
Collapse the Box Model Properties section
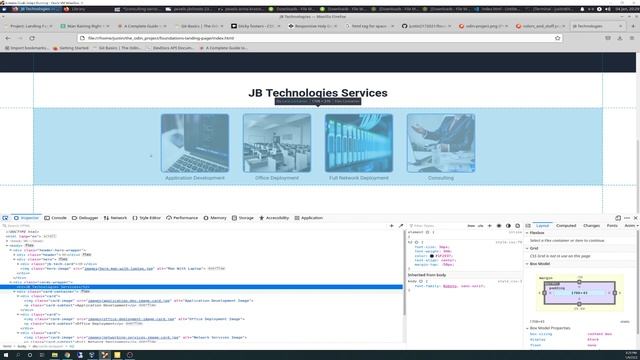click(527, 328)
